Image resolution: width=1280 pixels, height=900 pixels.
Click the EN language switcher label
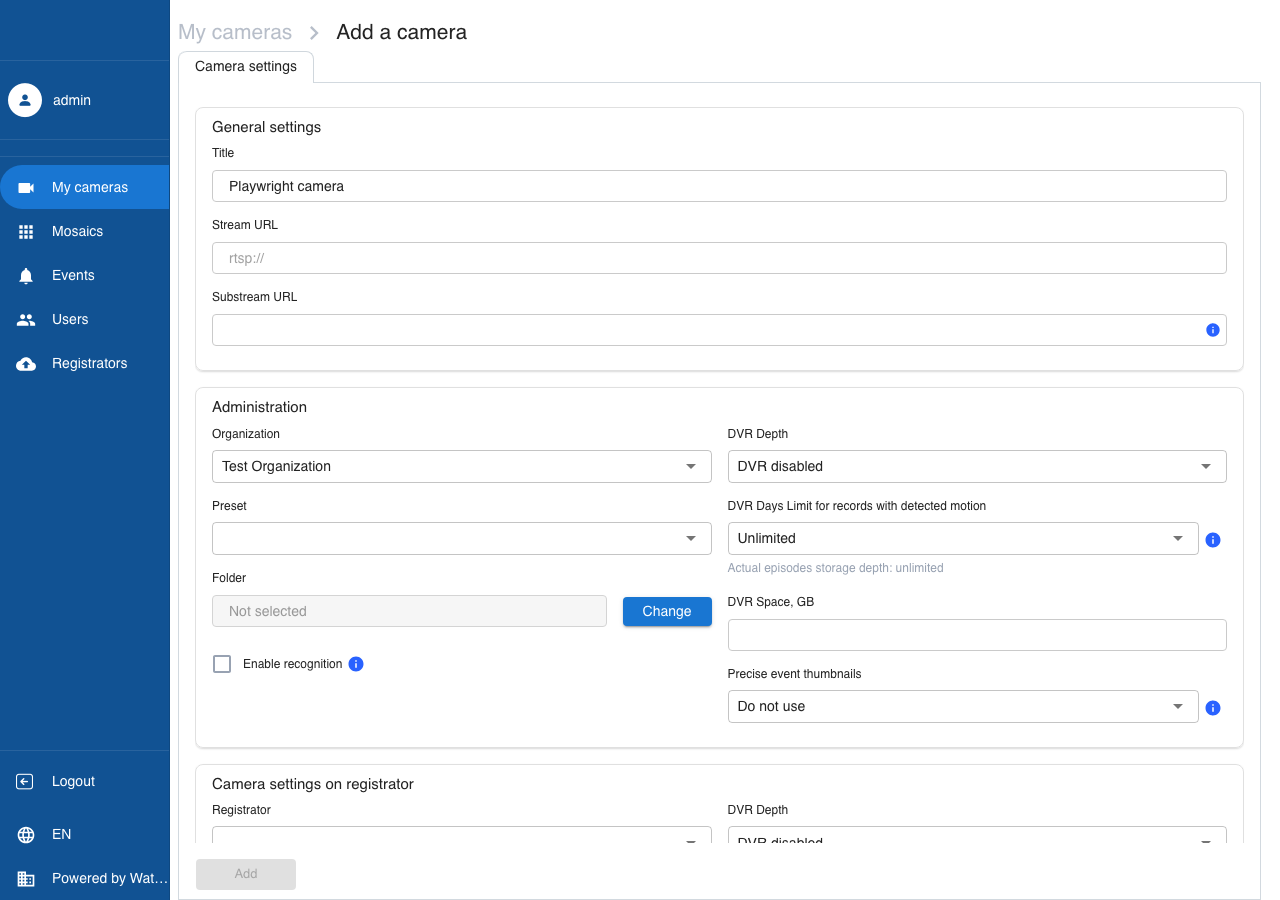tap(61, 834)
